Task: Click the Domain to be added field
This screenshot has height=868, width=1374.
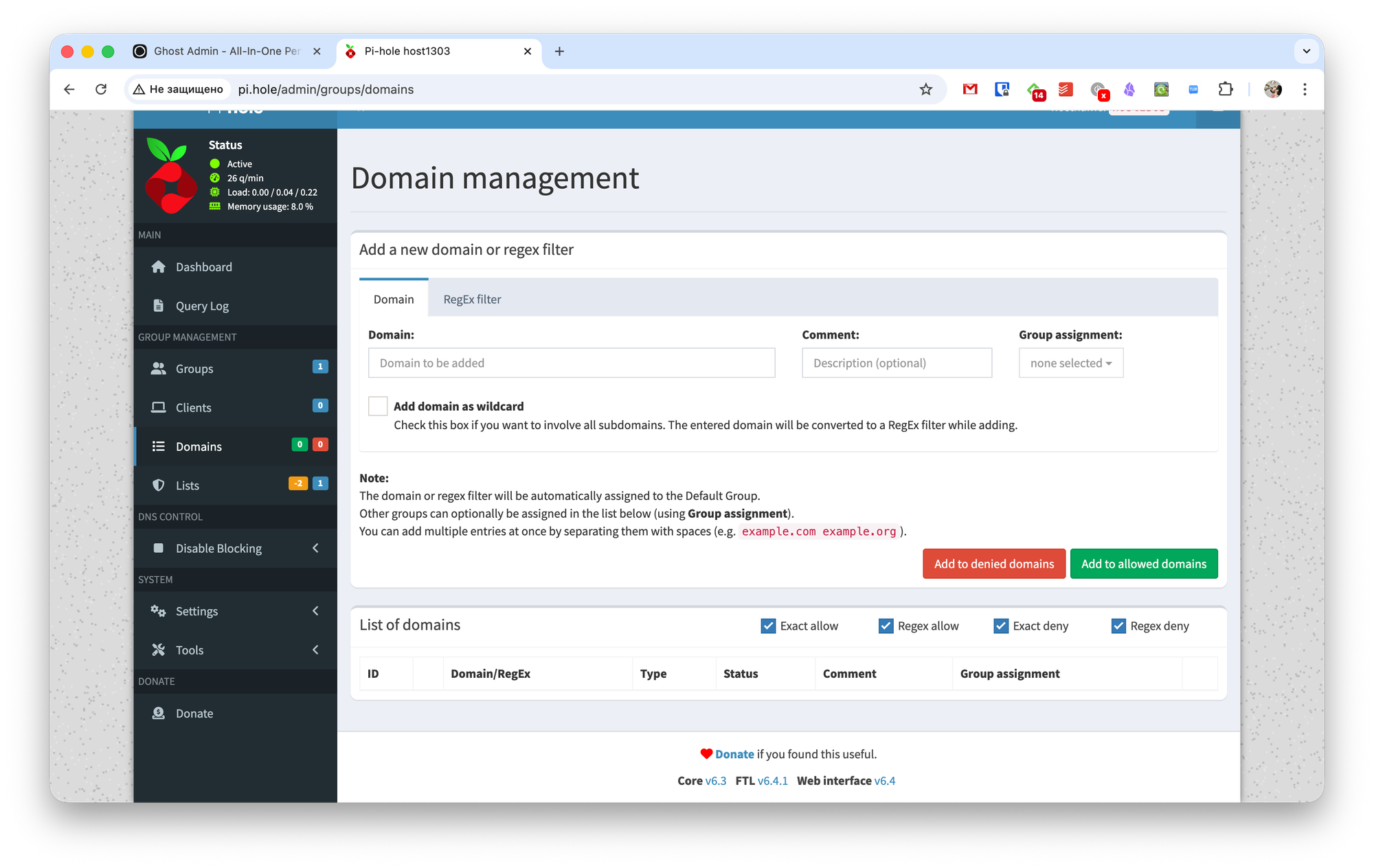Action: [571, 363]
